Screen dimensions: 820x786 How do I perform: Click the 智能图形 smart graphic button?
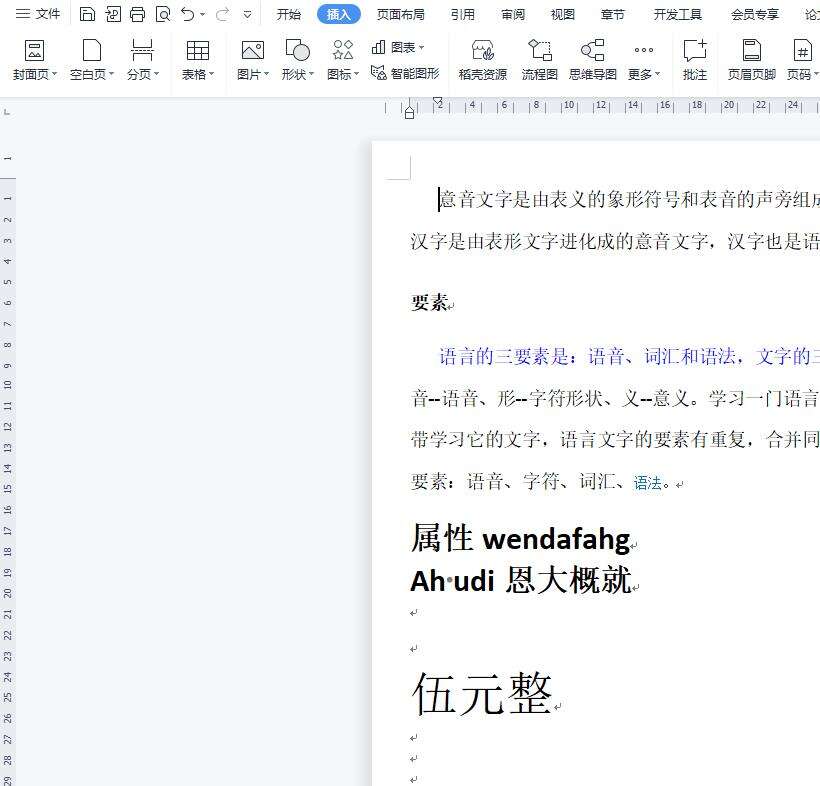pos(405,73)
